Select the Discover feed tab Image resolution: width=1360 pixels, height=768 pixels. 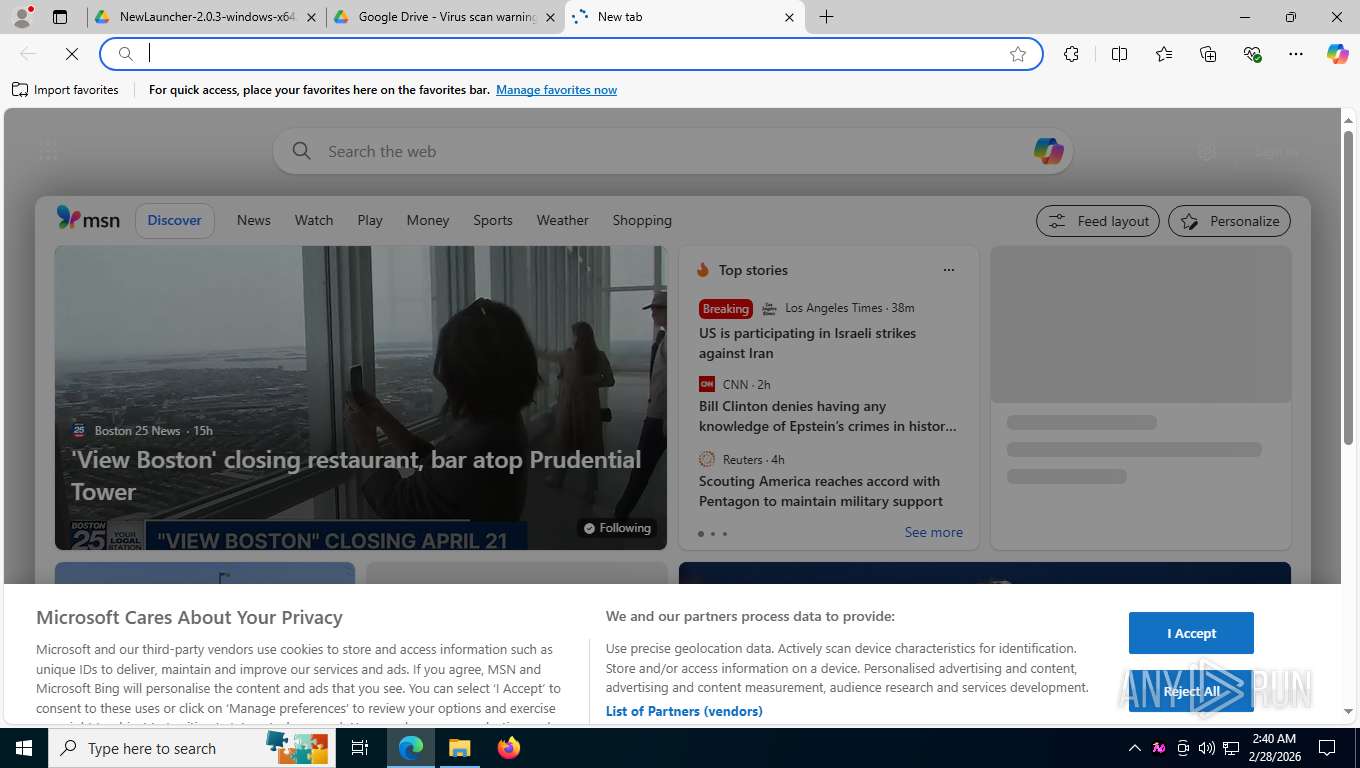pyautogui.click(x=174, y=220)
